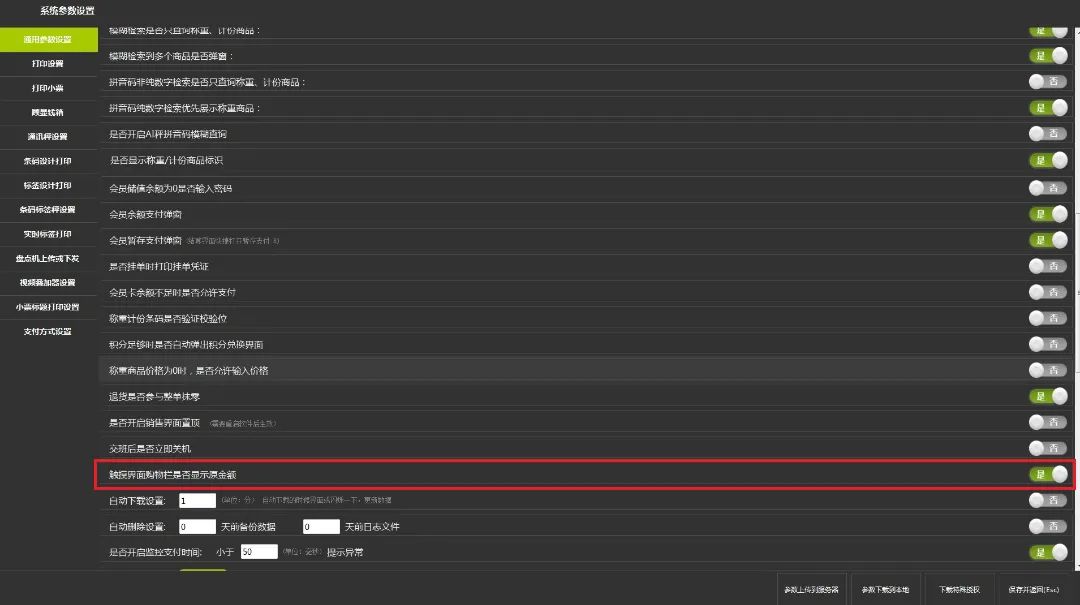This screenshot has height=605, width=1080.
Task: Switch to 打印小票 settings section
Action: click(x=48, y=88)
